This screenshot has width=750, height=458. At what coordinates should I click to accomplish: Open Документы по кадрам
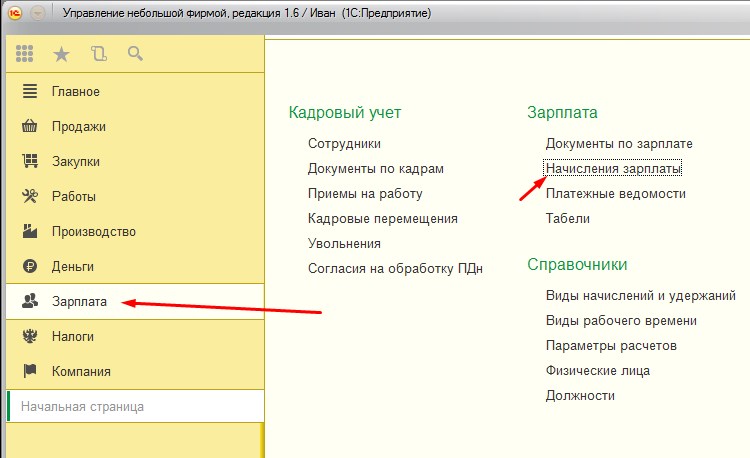point(375,168)
